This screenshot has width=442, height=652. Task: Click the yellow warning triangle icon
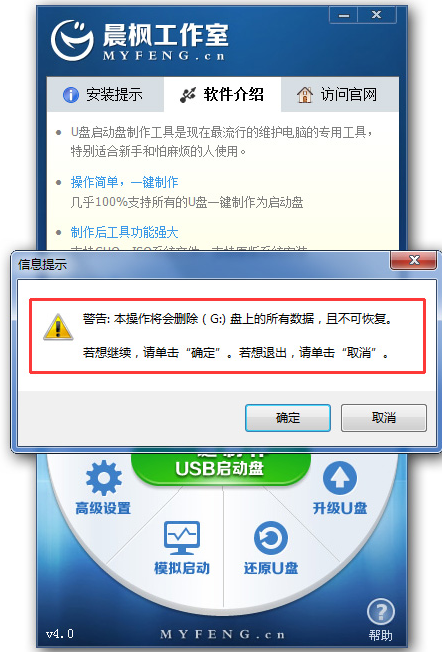click(58, 327)
